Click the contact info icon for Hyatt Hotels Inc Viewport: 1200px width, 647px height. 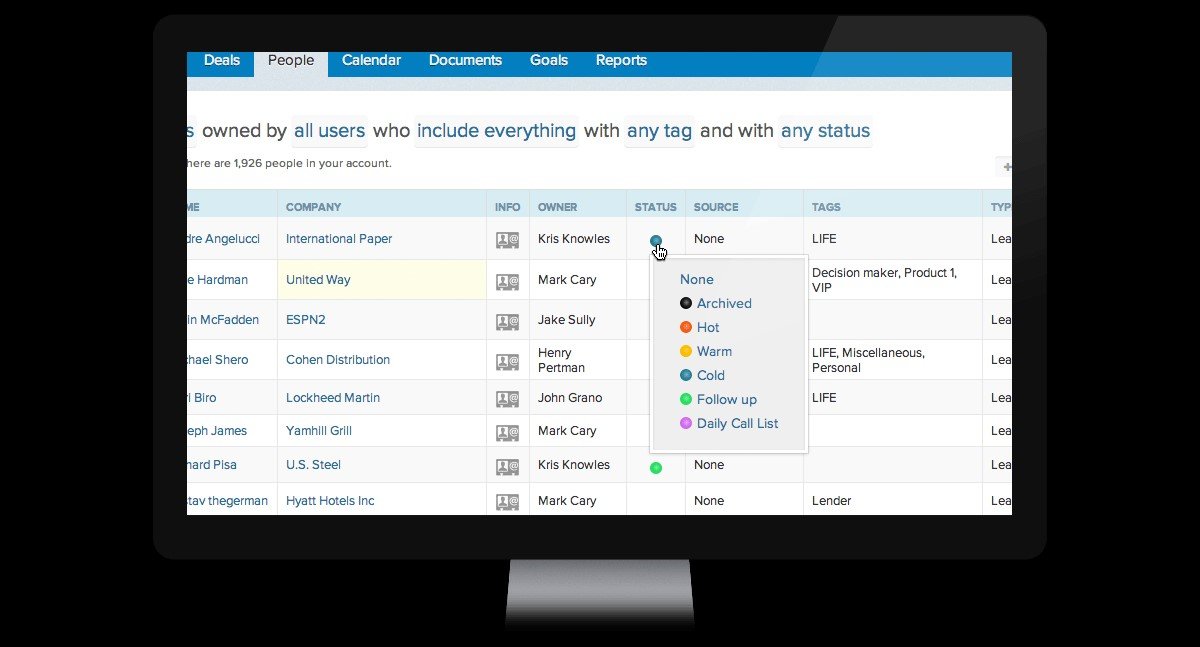tap(507, 502)
